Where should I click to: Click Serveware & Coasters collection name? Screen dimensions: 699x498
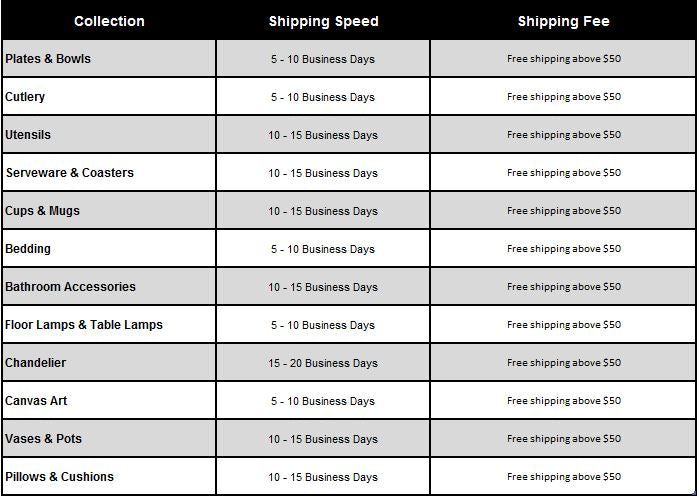(70, 173)
